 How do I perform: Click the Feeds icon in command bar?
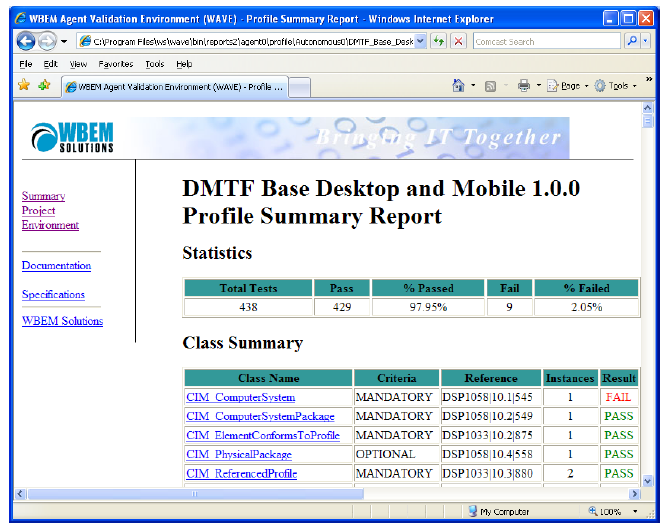pos(490,86)
